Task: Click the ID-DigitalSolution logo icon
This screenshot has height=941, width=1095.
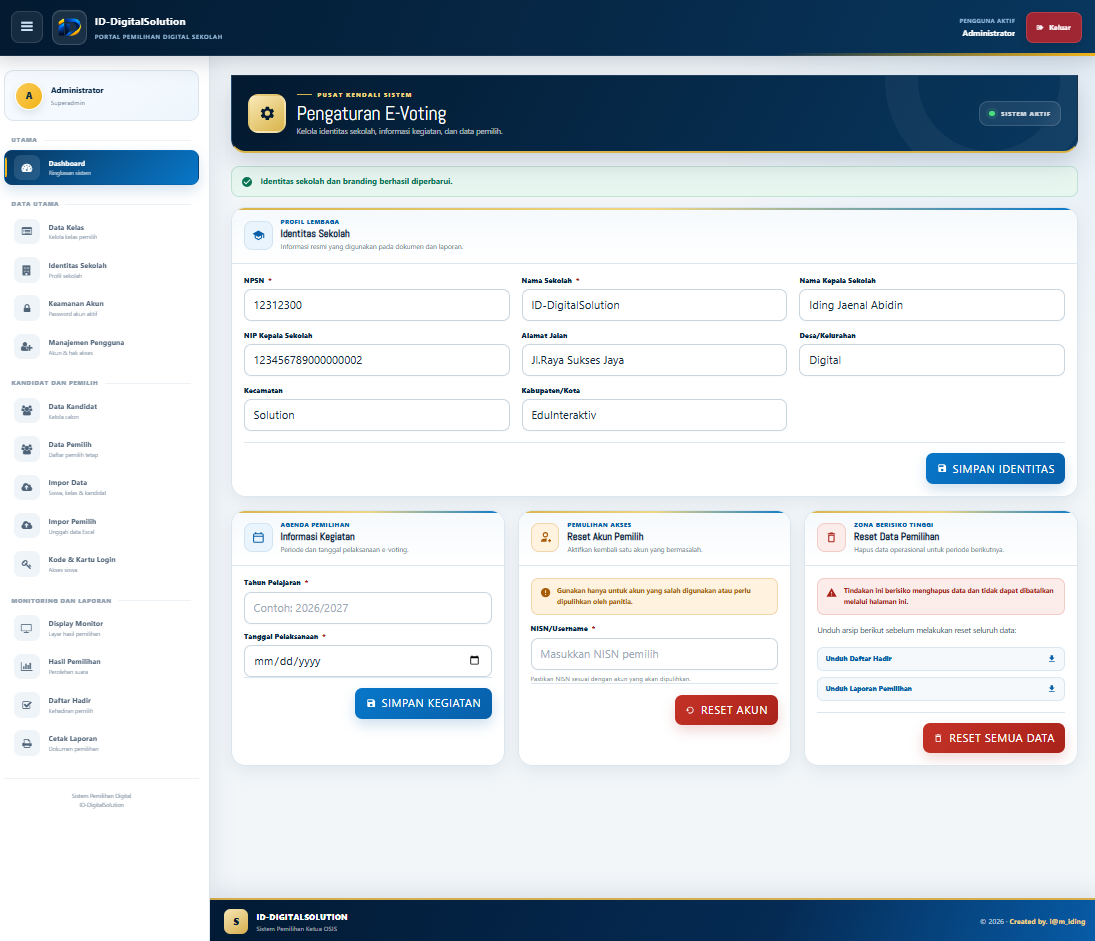Action: [x=69, y=27]
